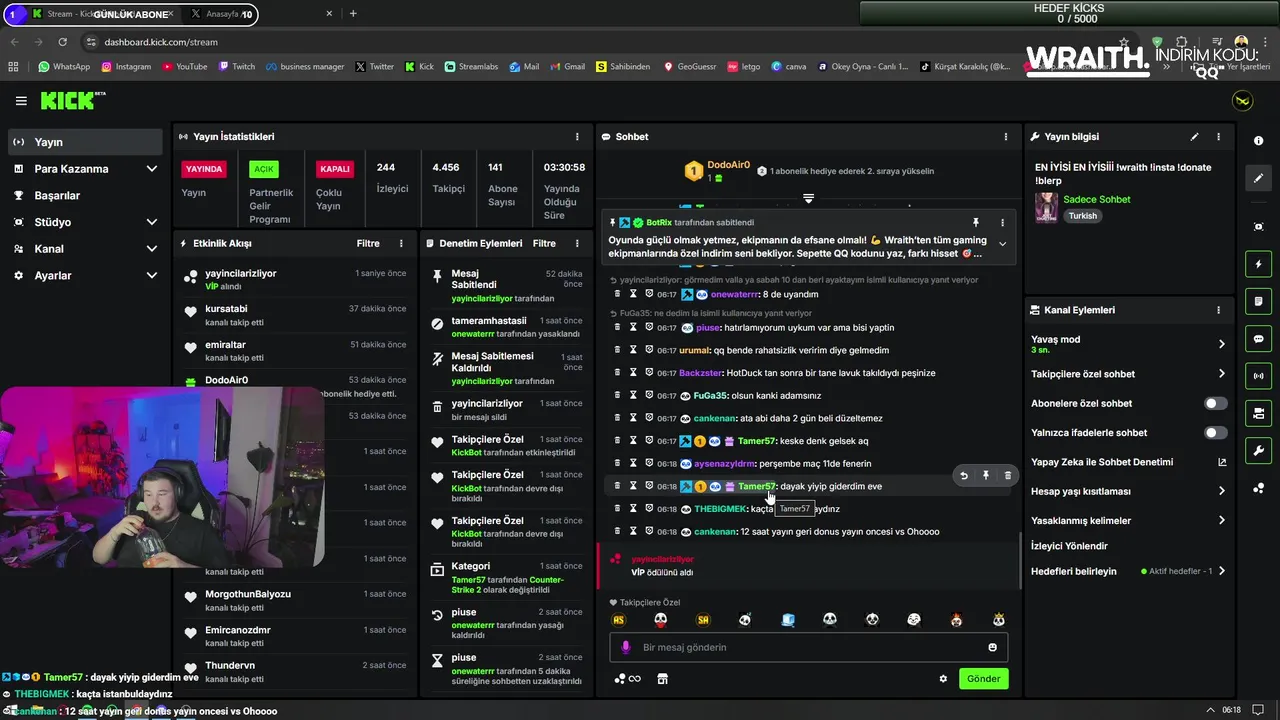
Task: Expand the Ayarlar sidebar section
Action: (152, 275)
